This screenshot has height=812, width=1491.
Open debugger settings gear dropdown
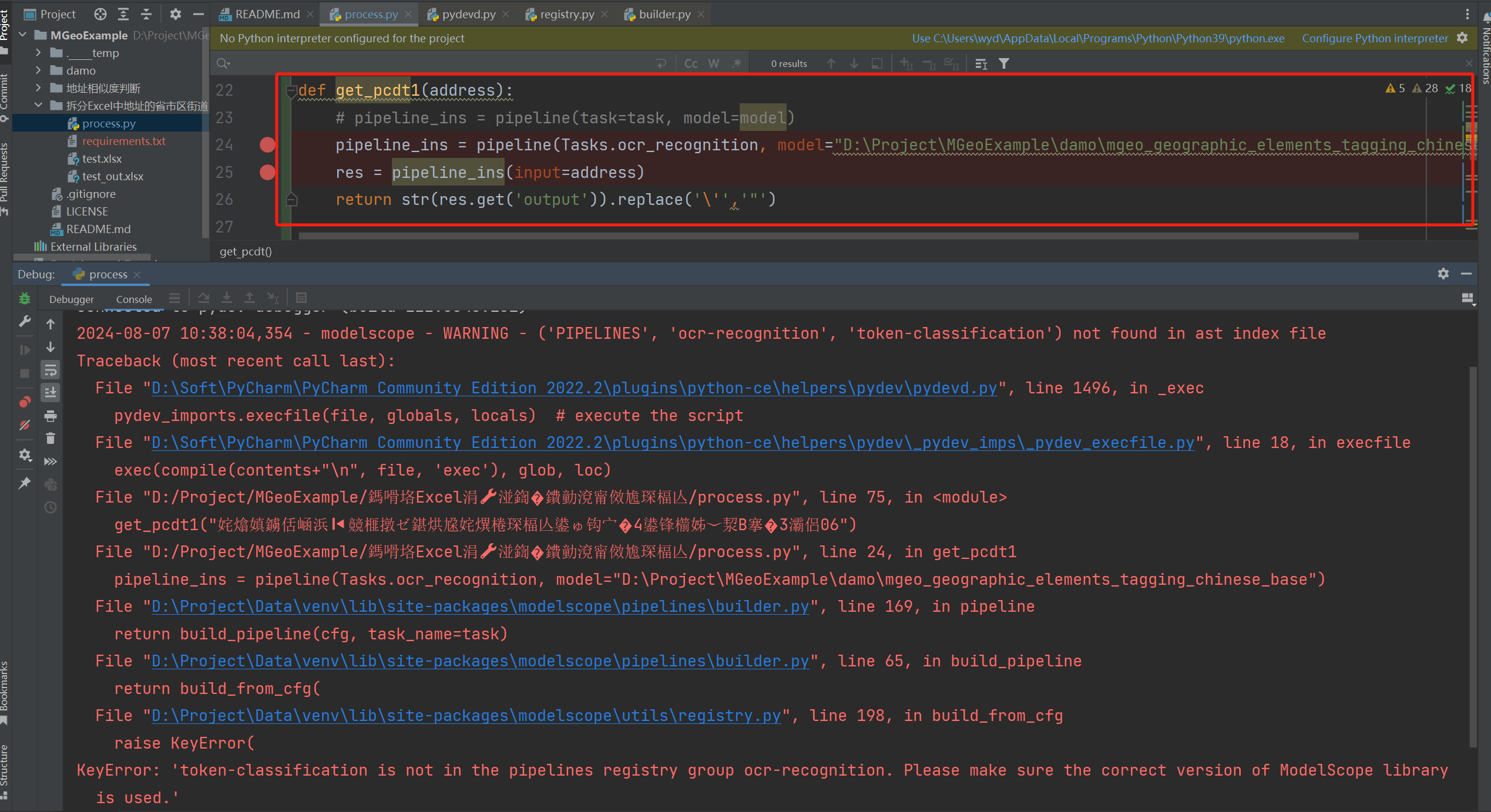coord(25,455)
